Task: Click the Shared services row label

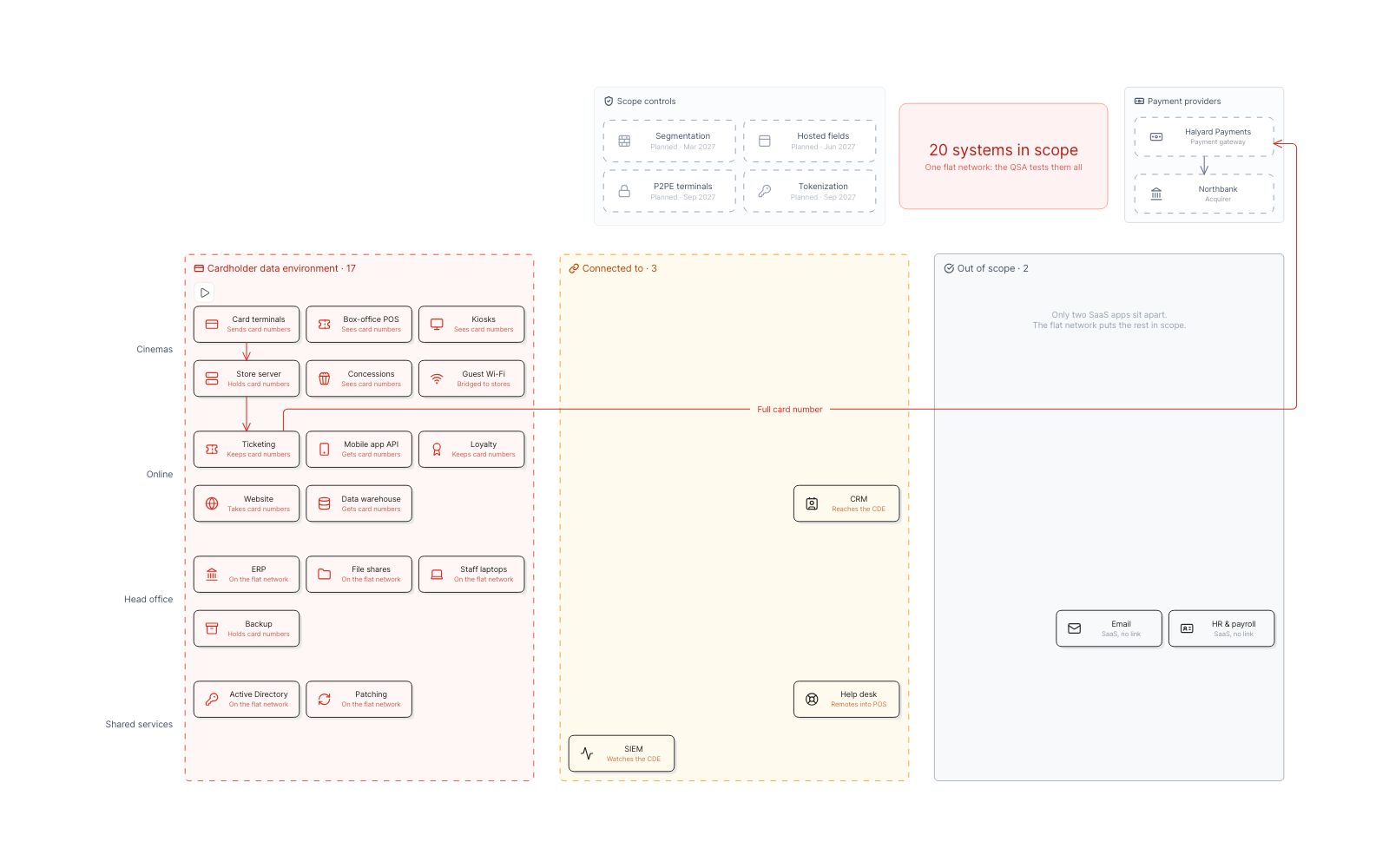Action: click(x=139, y=725)
